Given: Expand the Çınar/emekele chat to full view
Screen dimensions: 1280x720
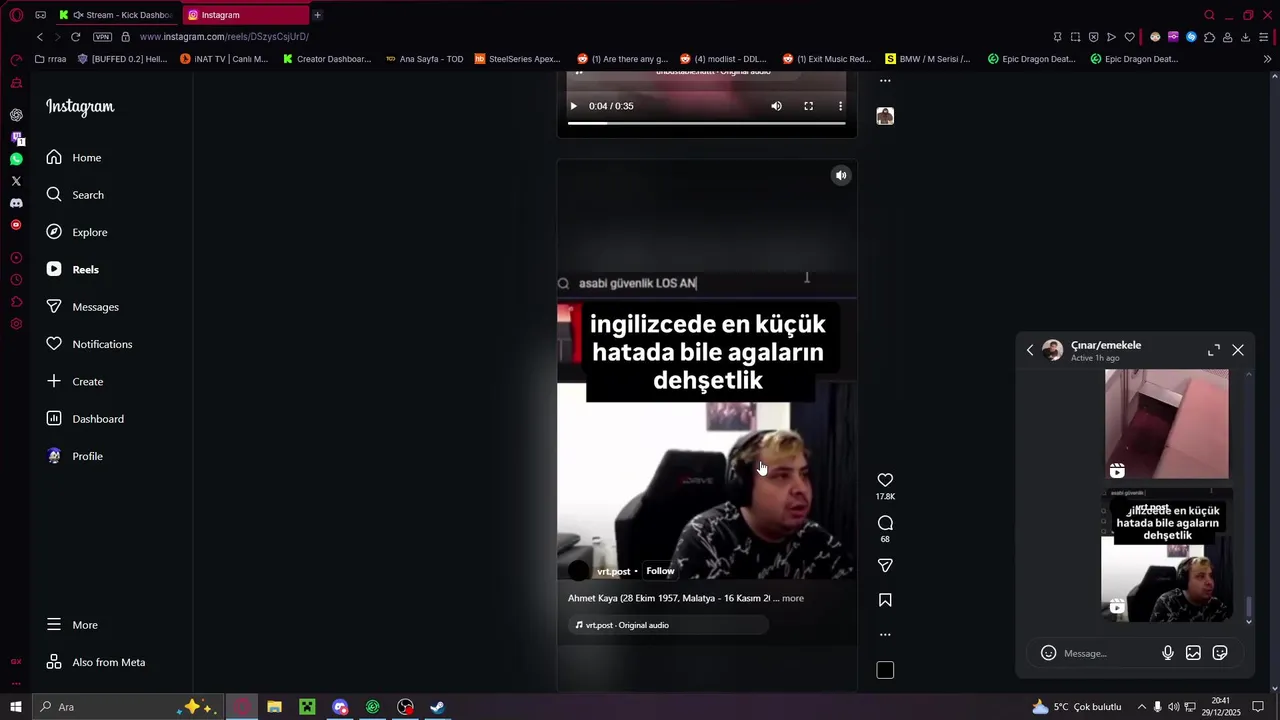Looking at the screenshot, I should 1213,350.
